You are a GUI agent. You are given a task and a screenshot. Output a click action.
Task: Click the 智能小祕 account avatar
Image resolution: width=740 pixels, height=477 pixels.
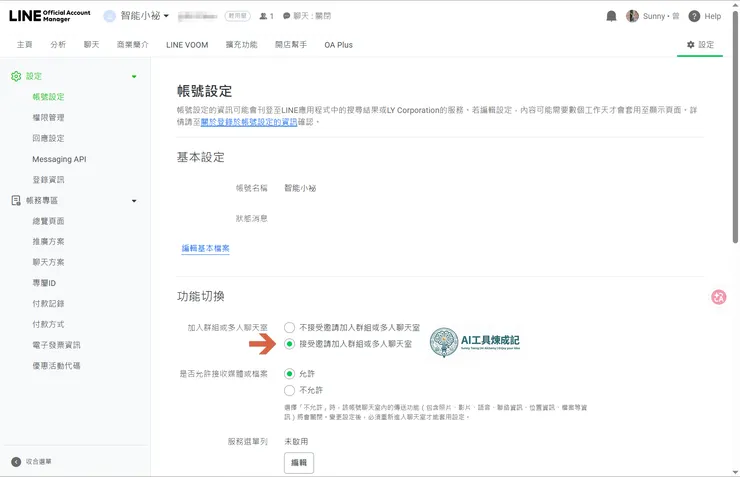pos(109,16)
